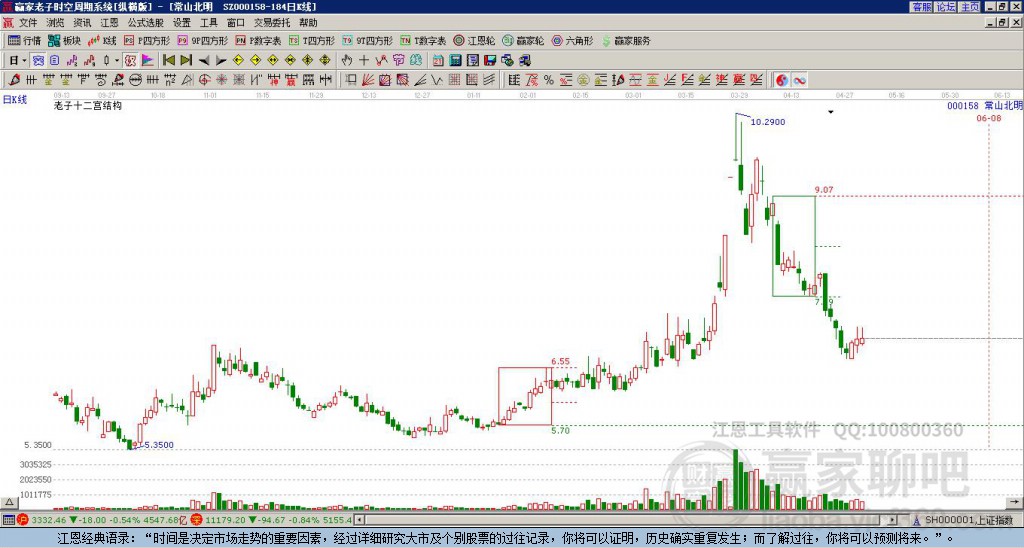
Task: Click the volume panel up-triangle button
Action: click(x=8, y=502)
